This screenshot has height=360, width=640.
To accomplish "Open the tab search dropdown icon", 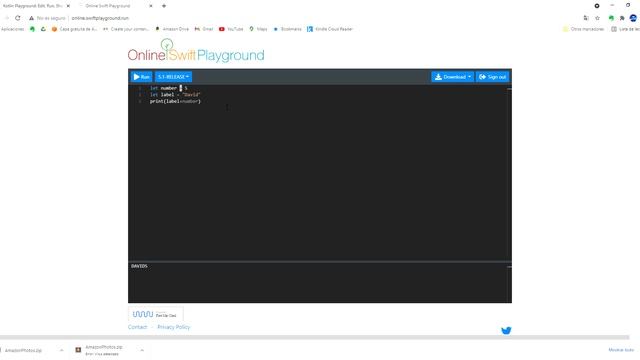I will pyautogui.click(x=597, y=6).
